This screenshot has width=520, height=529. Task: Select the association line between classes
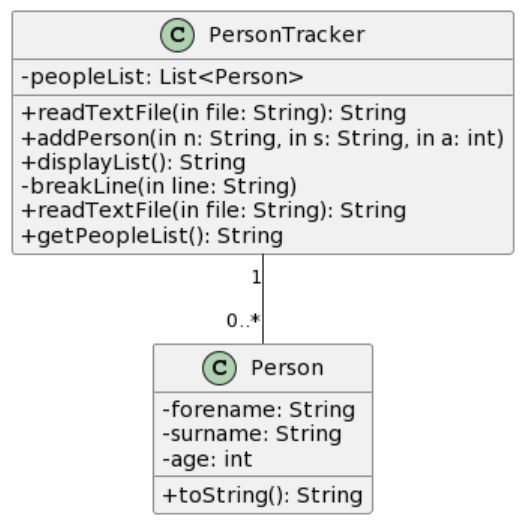coord(263,299)
